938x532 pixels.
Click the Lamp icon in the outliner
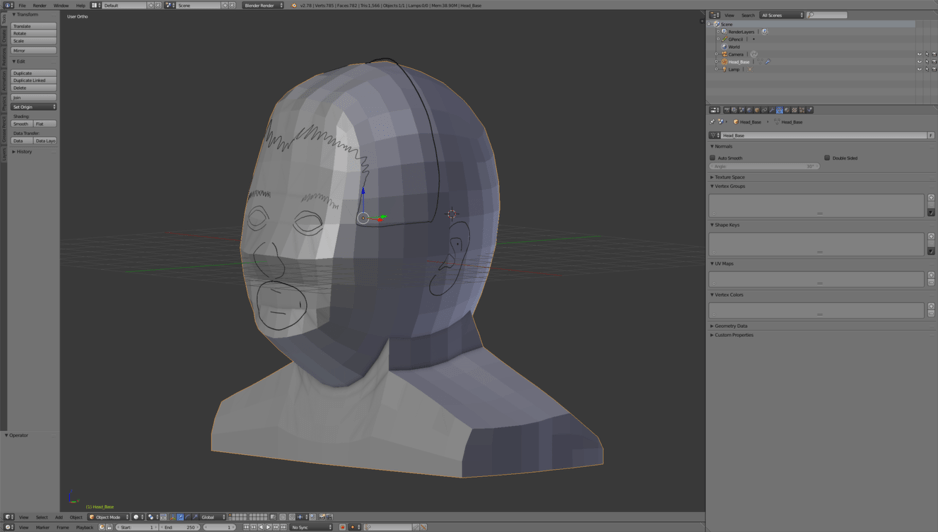point(725,69)
